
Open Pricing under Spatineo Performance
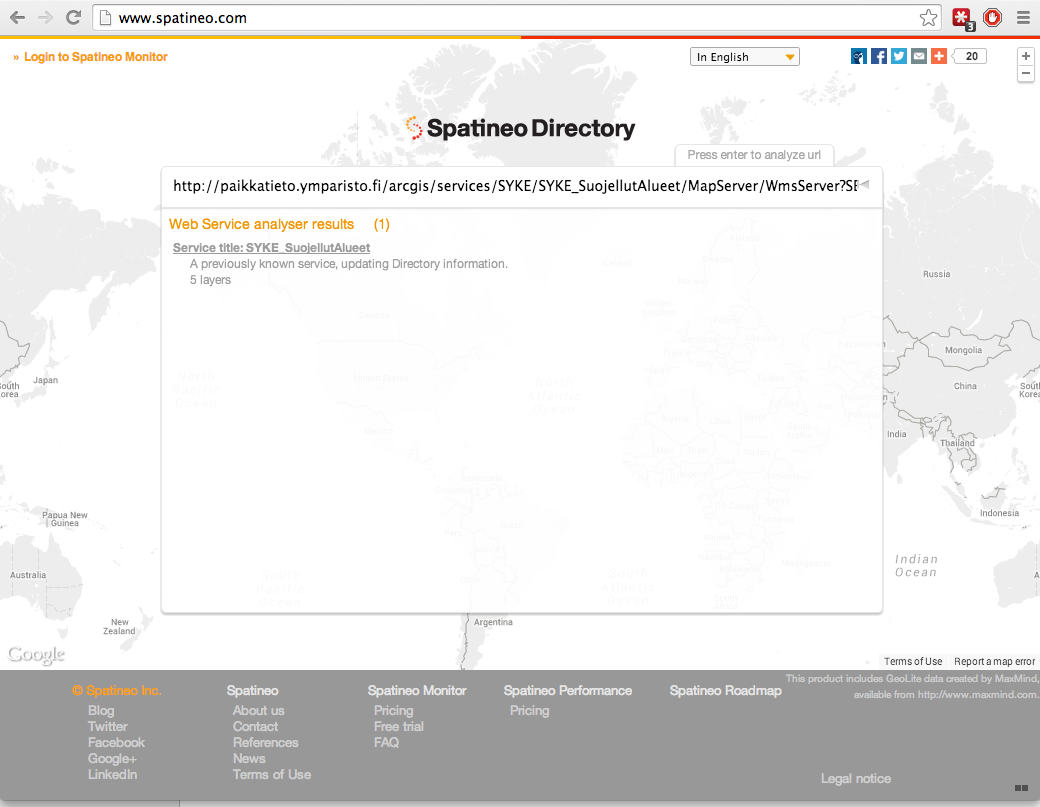(529, 710)
